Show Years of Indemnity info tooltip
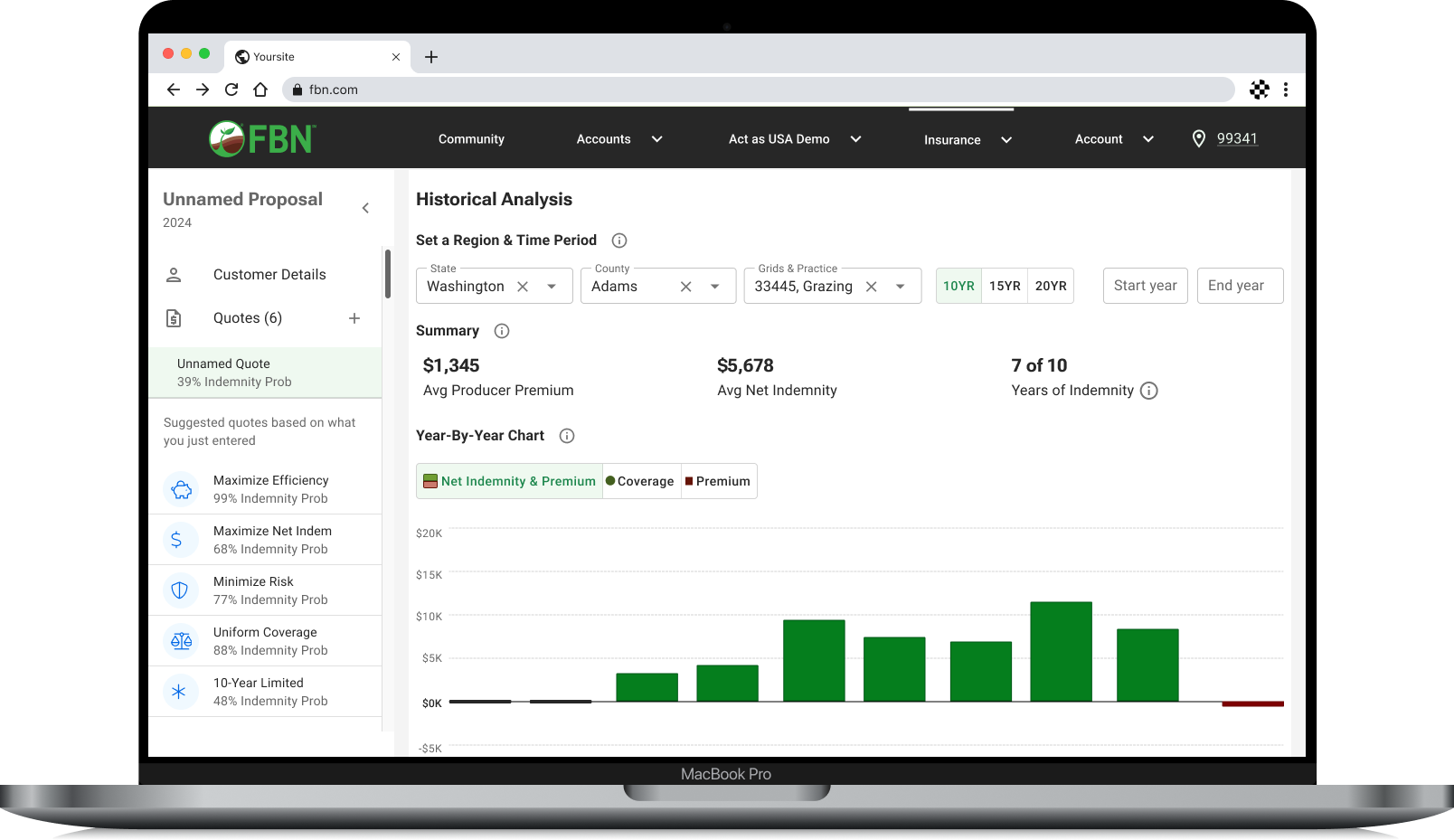Image resolution: width=1454 pixels, height=840 pixels. pyautogui.click(x=1149, y=391)
